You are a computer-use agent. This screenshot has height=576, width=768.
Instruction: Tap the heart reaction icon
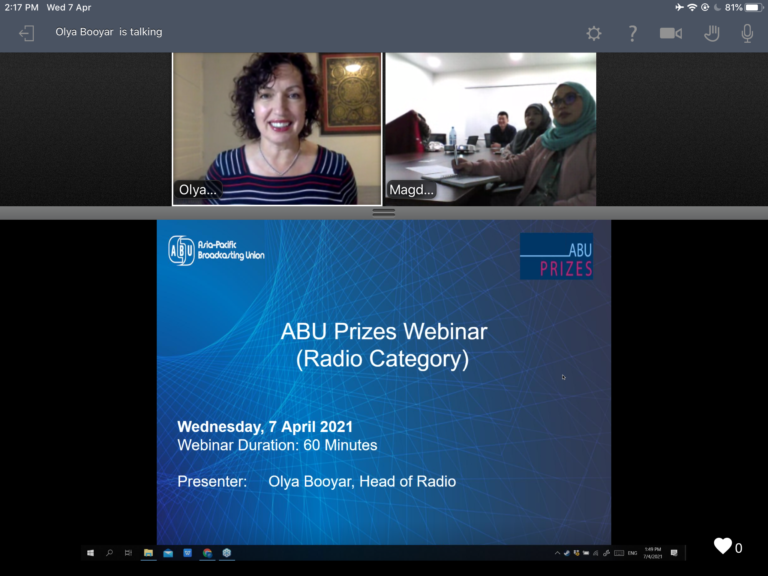pyautogui.click(x=722, y=546)
